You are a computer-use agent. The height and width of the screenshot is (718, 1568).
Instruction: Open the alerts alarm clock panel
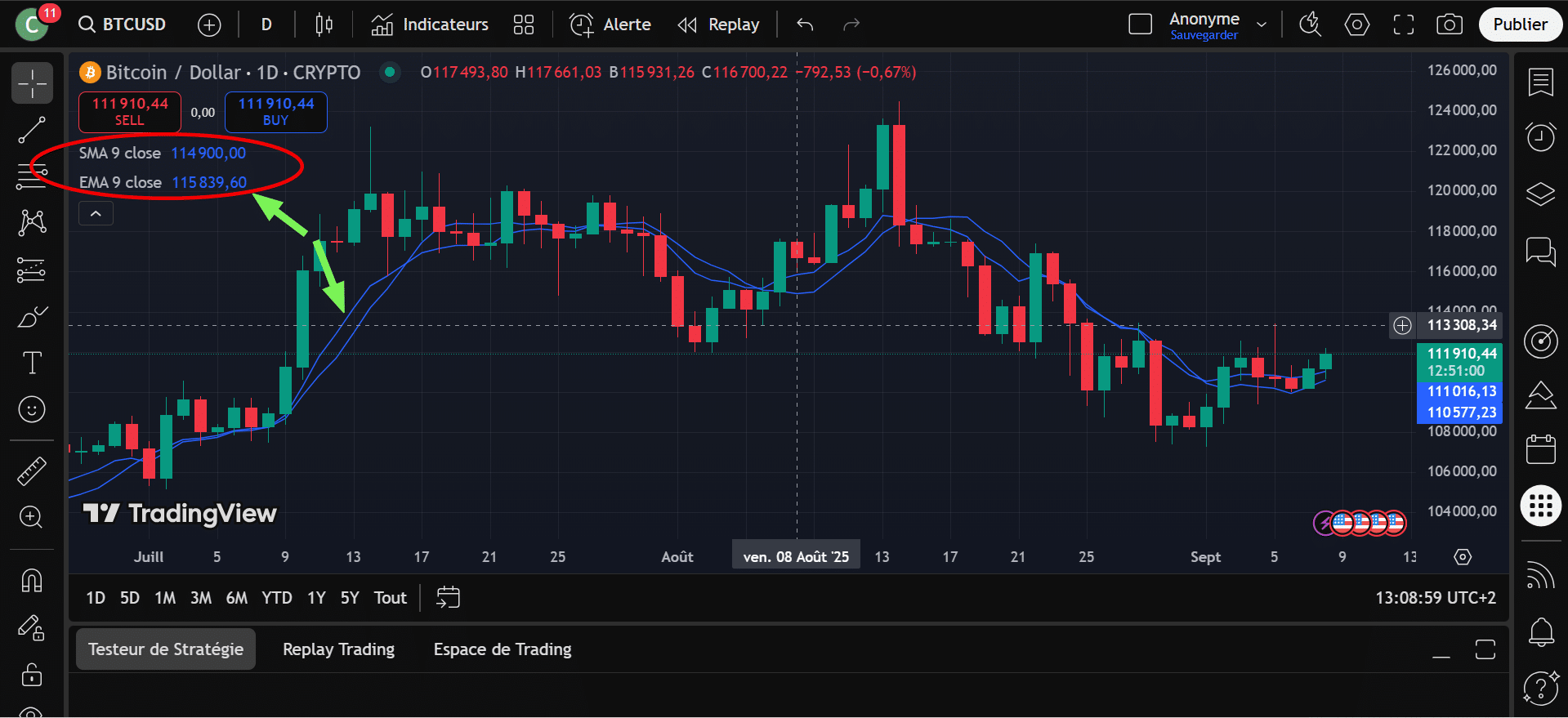(x=1540, y=136)
